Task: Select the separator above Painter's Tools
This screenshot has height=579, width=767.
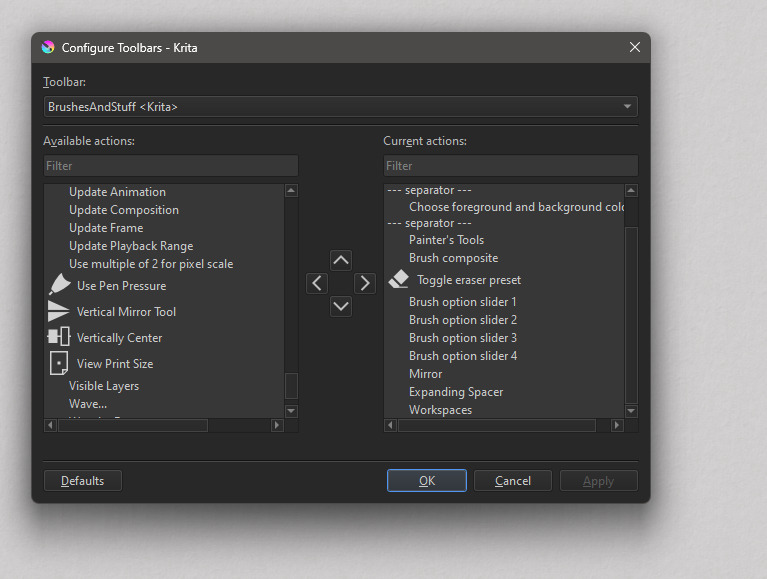Action: click(429, 223)
